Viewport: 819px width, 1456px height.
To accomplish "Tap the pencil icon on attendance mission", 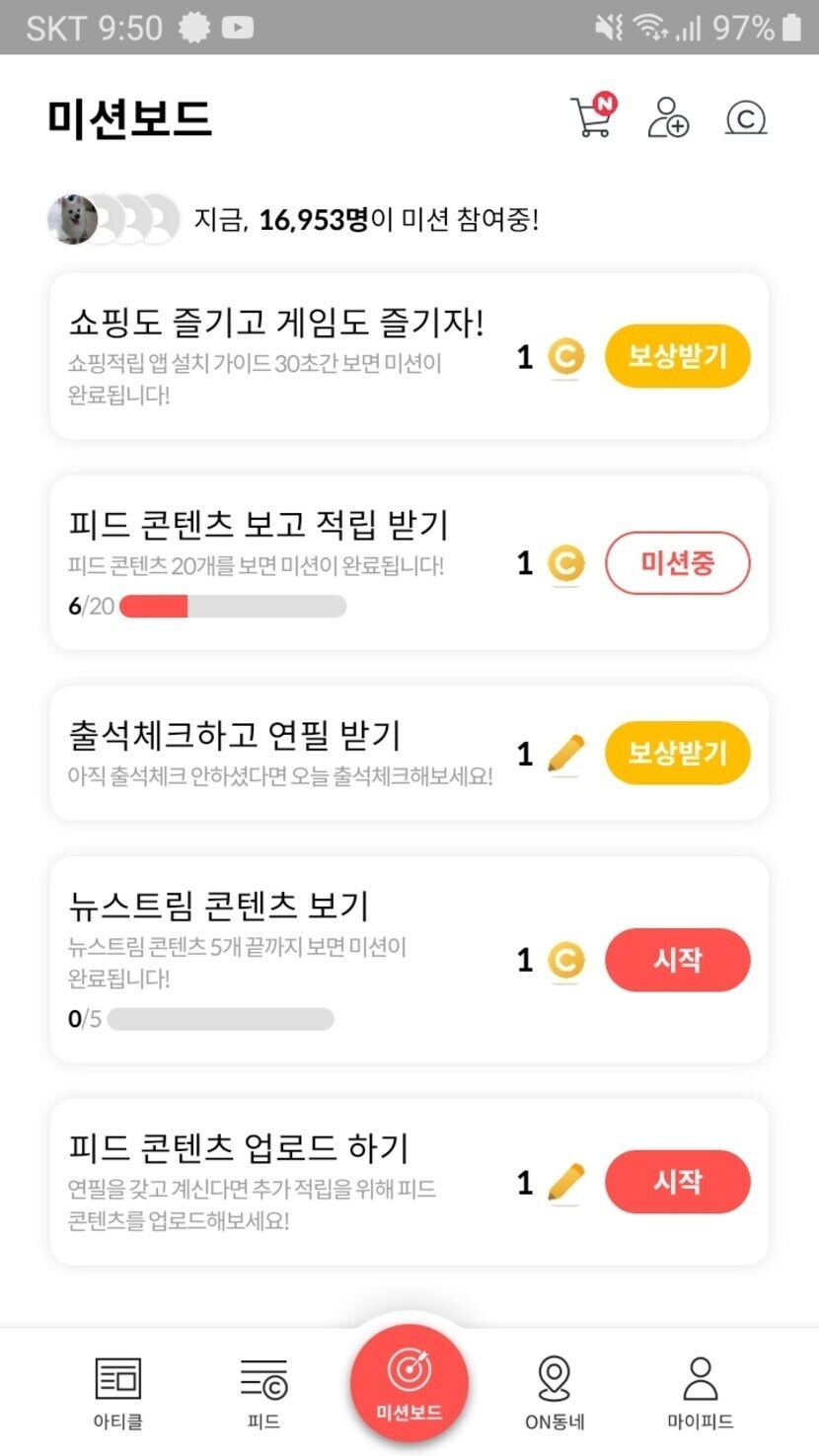I will tap(565, 755).
